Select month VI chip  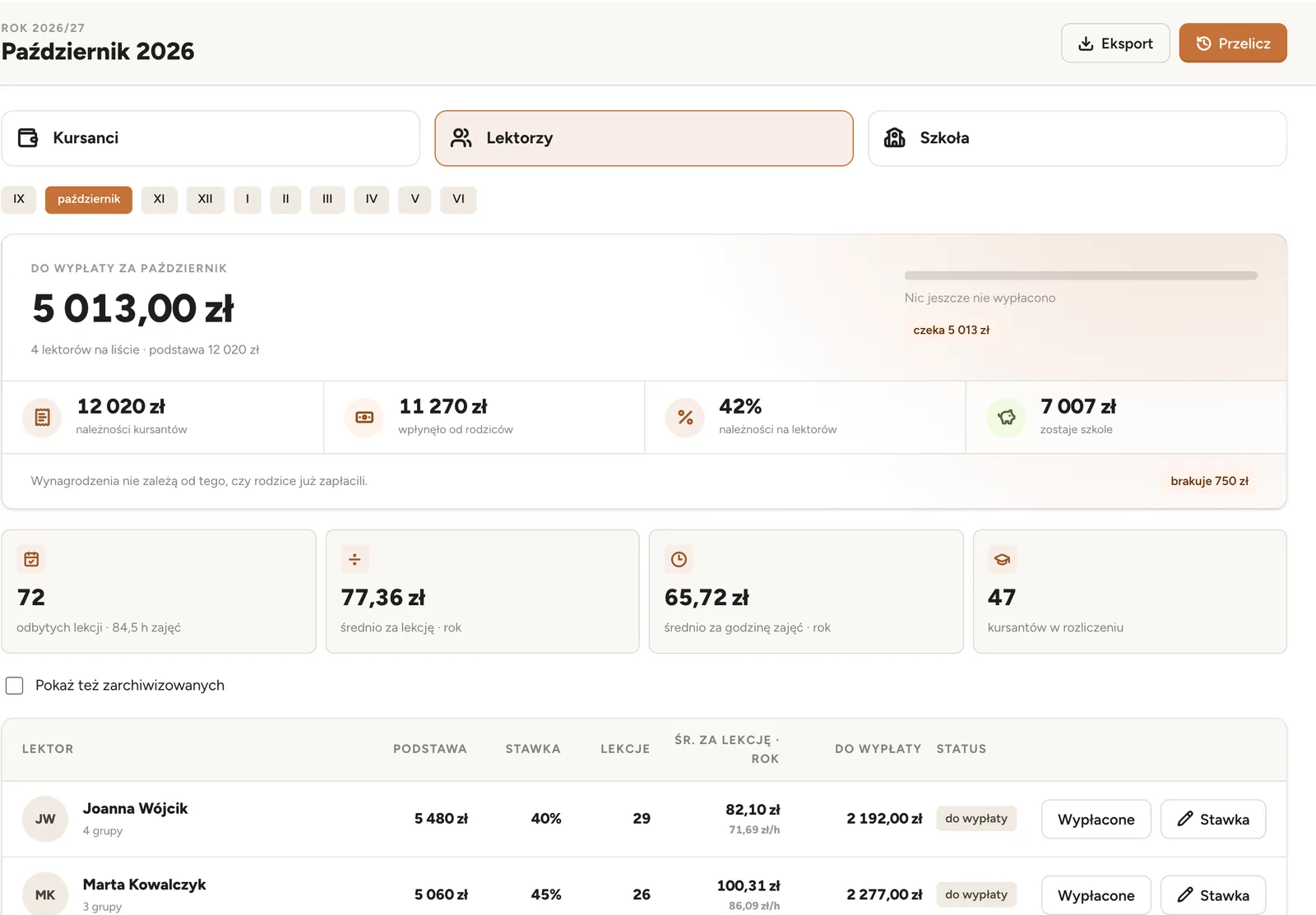click(458, 200)
